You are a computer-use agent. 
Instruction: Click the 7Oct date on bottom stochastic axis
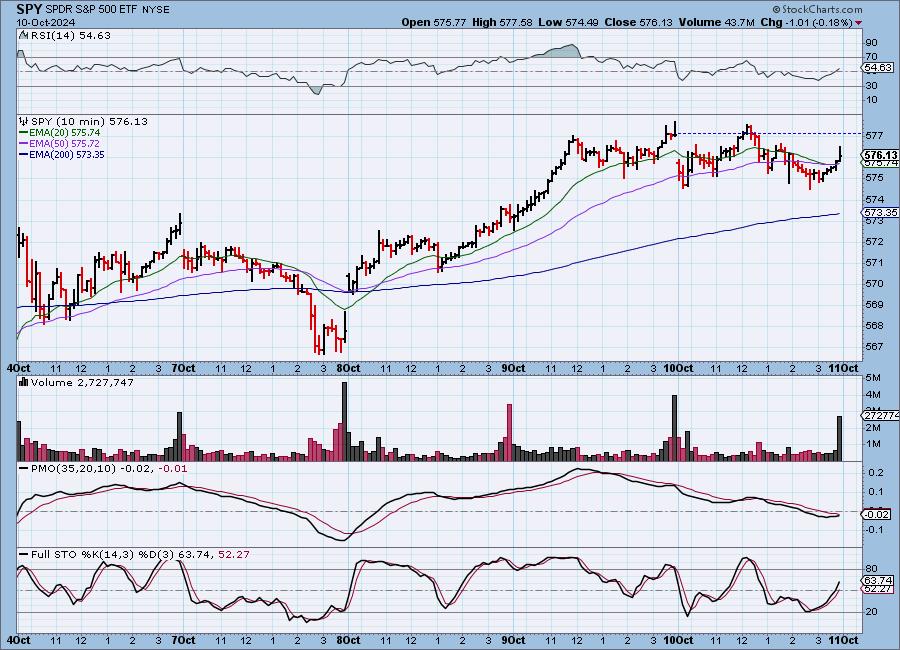183,640
